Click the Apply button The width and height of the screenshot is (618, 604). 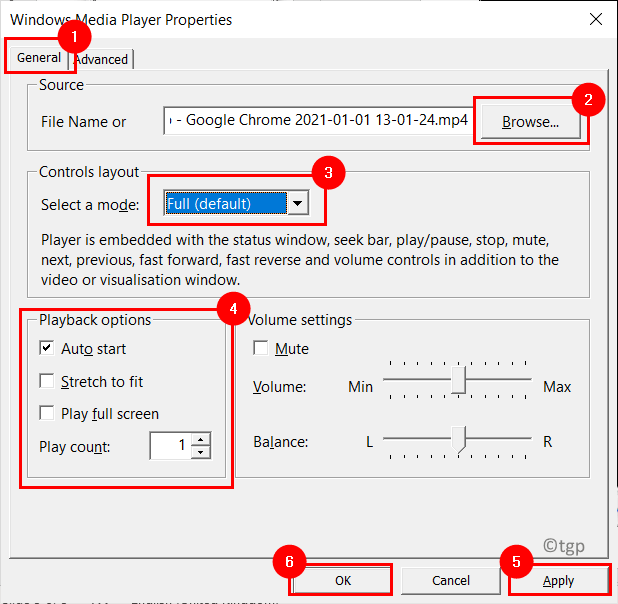tap(558, 581)
